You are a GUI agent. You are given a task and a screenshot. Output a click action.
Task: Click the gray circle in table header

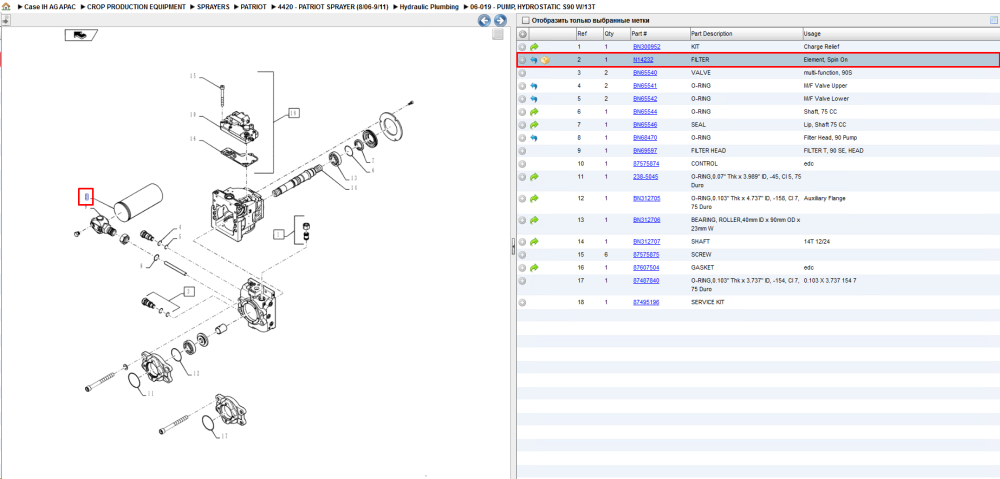(x=522, y=34)
